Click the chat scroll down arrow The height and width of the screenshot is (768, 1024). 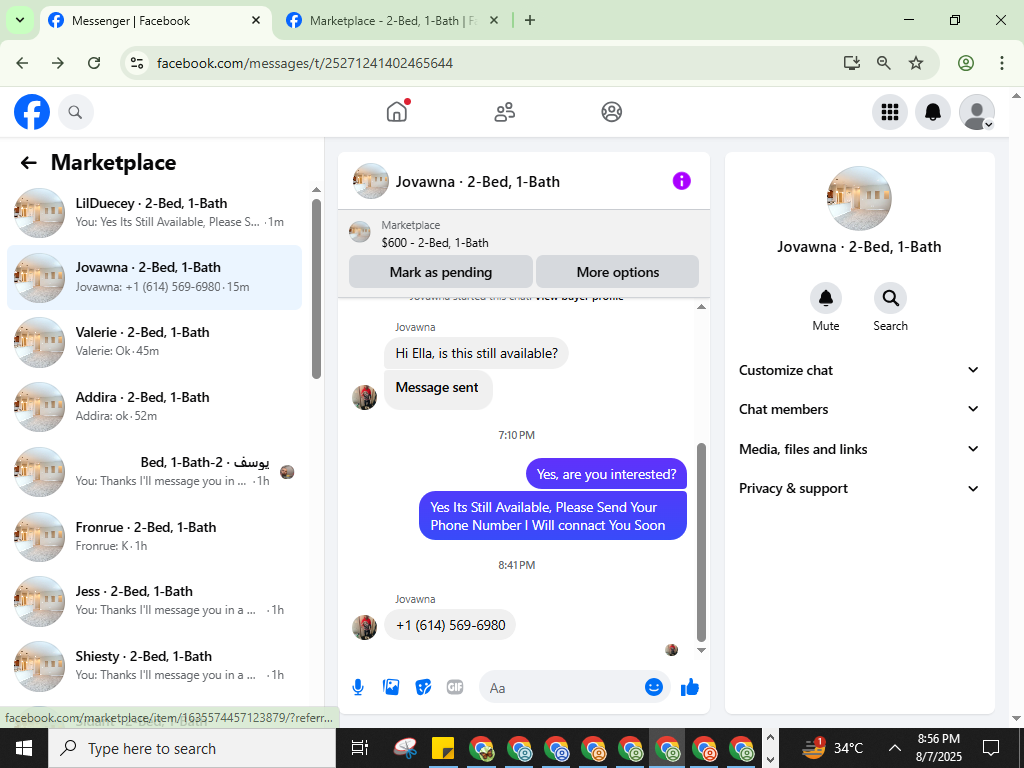[x=701, y=650]
